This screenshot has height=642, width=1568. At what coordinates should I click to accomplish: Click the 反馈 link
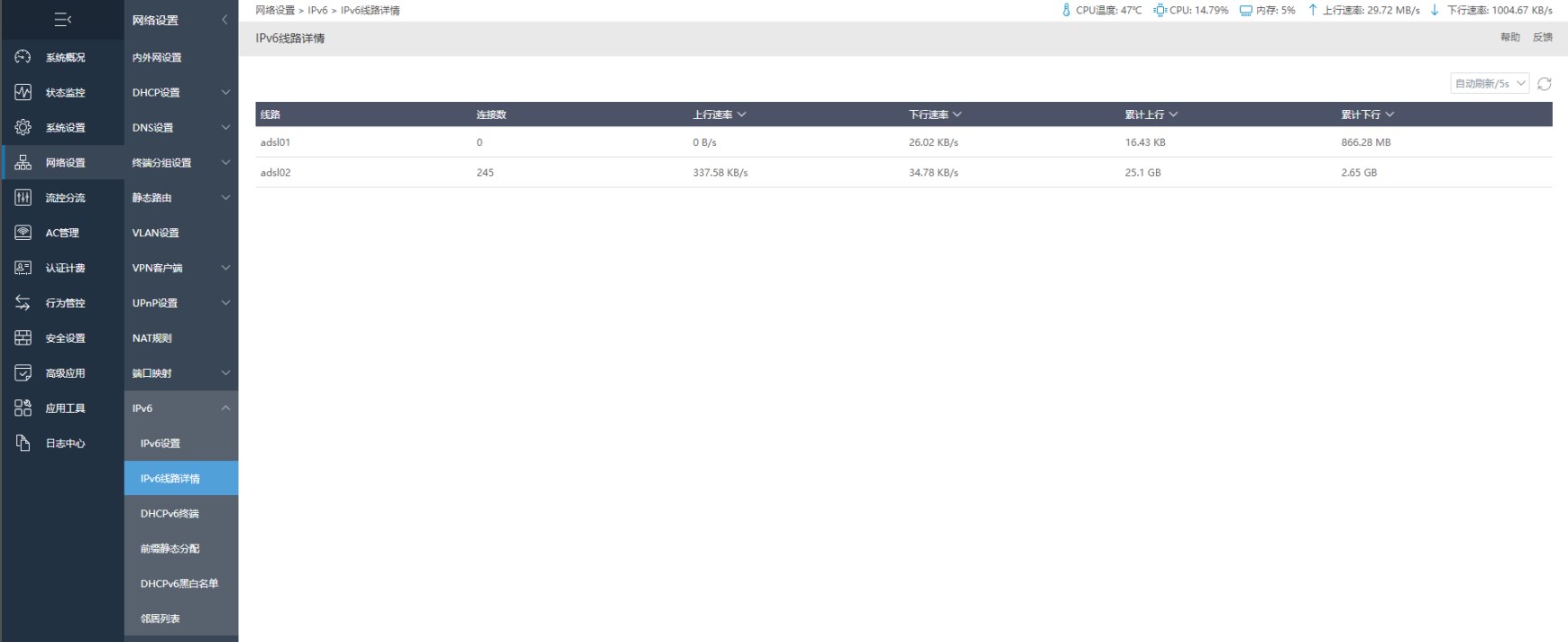pyautogui.click(x=1543, y=37)
